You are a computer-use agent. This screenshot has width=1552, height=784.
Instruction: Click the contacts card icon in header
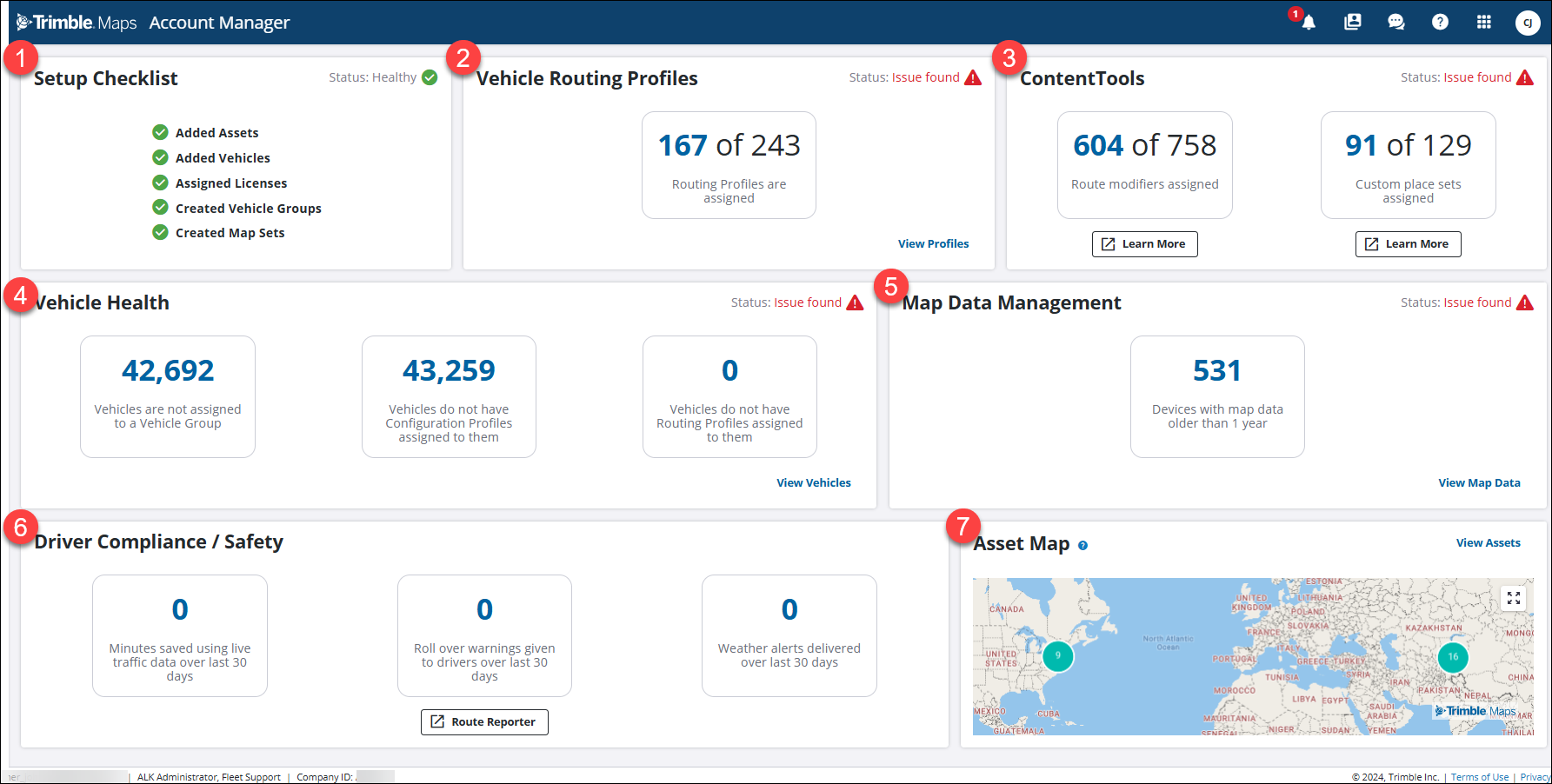pos(1352,23)
